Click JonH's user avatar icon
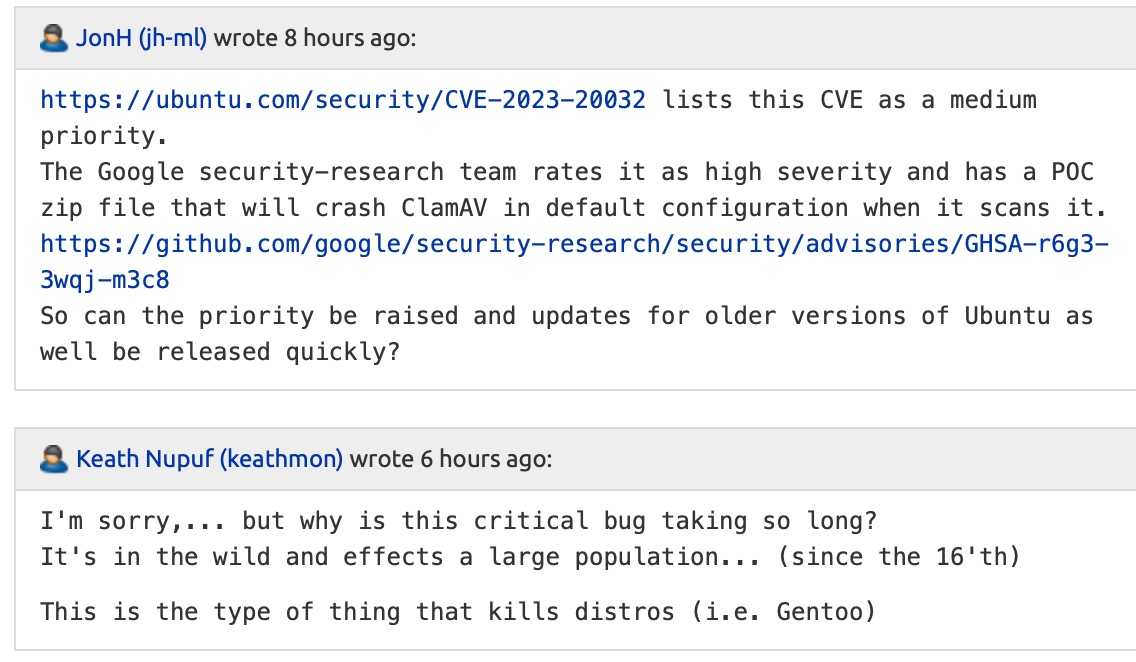 (x=53, y=39)
